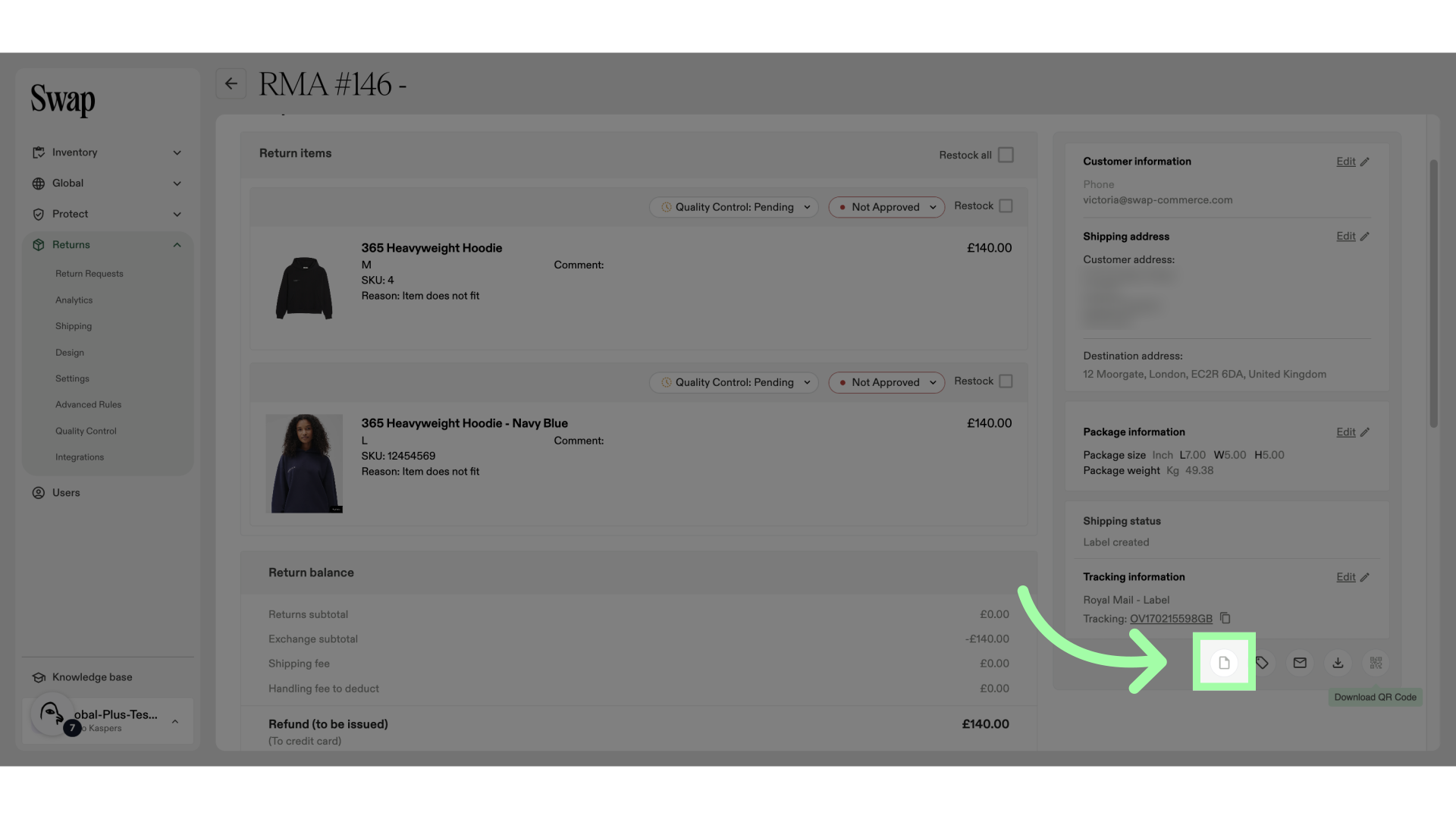Image resolution: width=1456 pixels, height=819 pixels.
Task: Check the Restock all checkbox
Action: tap(1006, 155)
